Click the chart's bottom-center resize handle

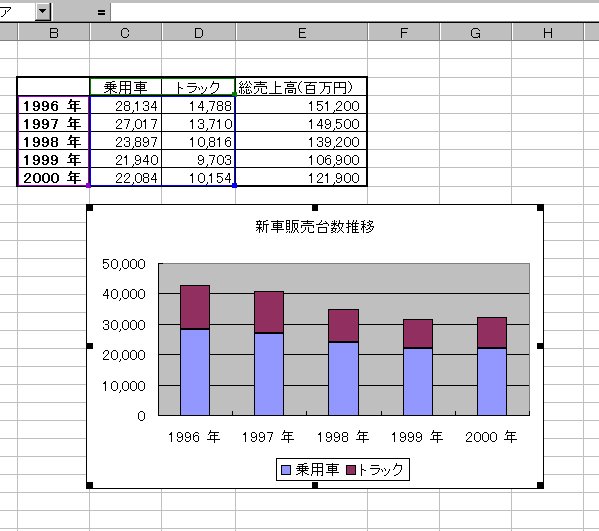(x=315, y=485)
